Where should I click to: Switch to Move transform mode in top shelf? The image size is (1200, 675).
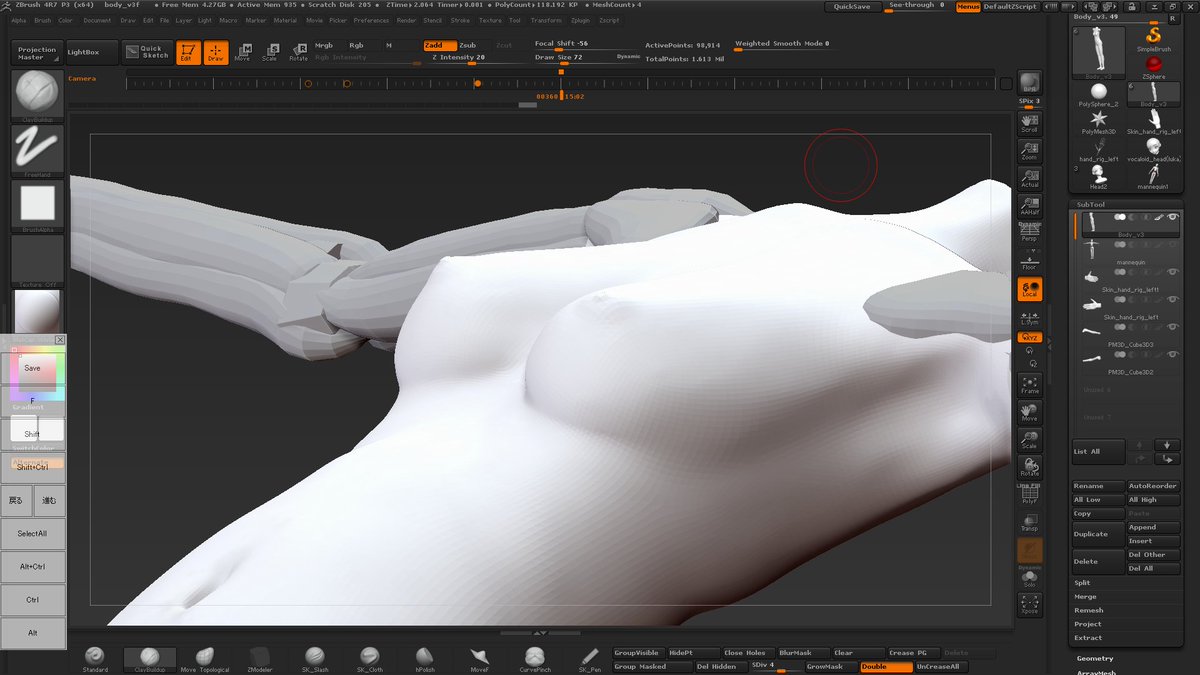[x=243, y=53]
